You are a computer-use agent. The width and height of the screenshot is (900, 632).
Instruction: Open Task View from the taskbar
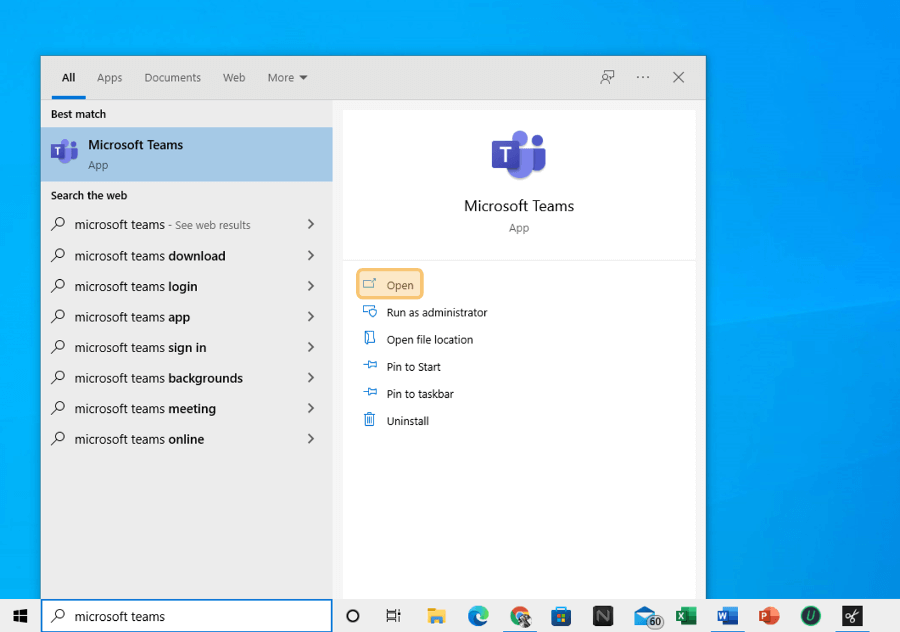click(x=393, y=616)
